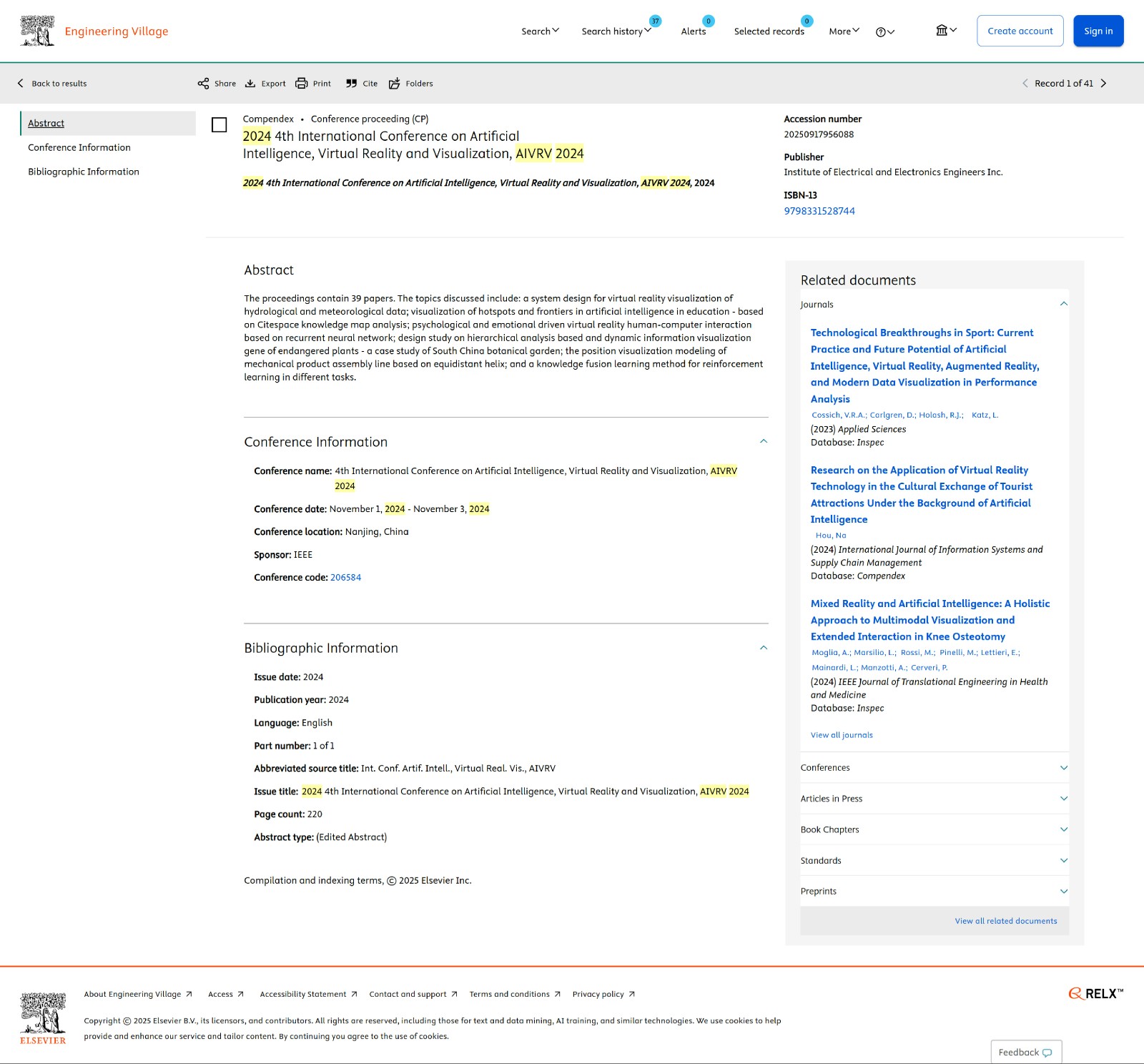
Task: Click View all related documents link
Action: [1006, 921]
